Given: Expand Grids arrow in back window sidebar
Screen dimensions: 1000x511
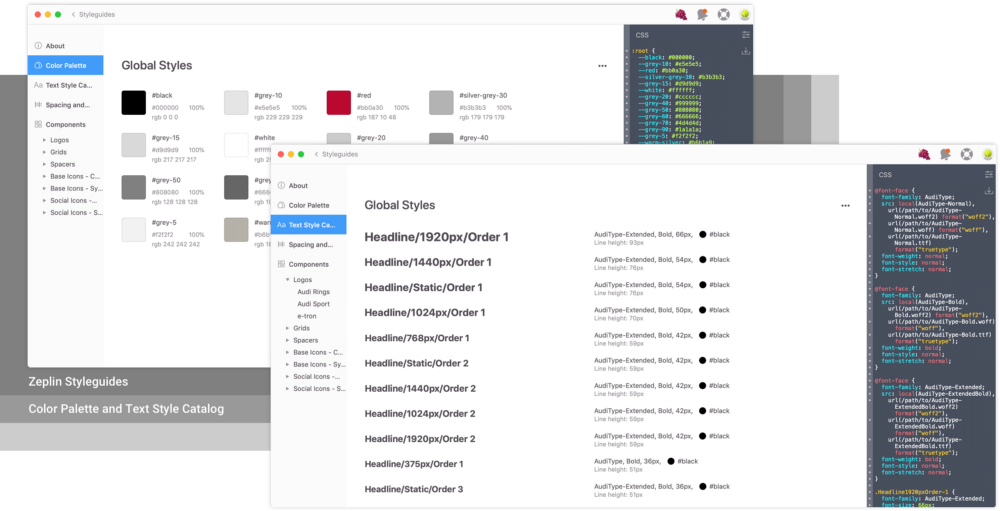Looking at the screenshot, I should (x=44, y=152).
